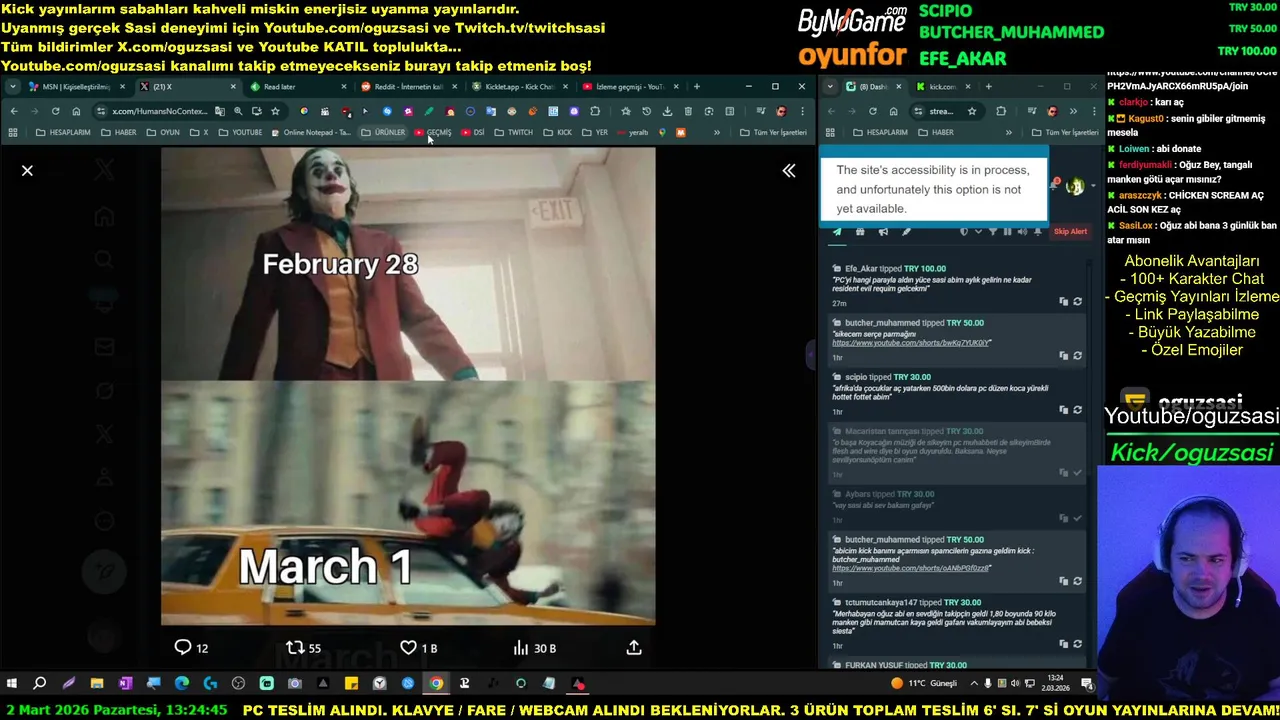Open replies on the Joker meme tweet
The width and height of the screenshot is (1280, 720).
tap(191, 648)
